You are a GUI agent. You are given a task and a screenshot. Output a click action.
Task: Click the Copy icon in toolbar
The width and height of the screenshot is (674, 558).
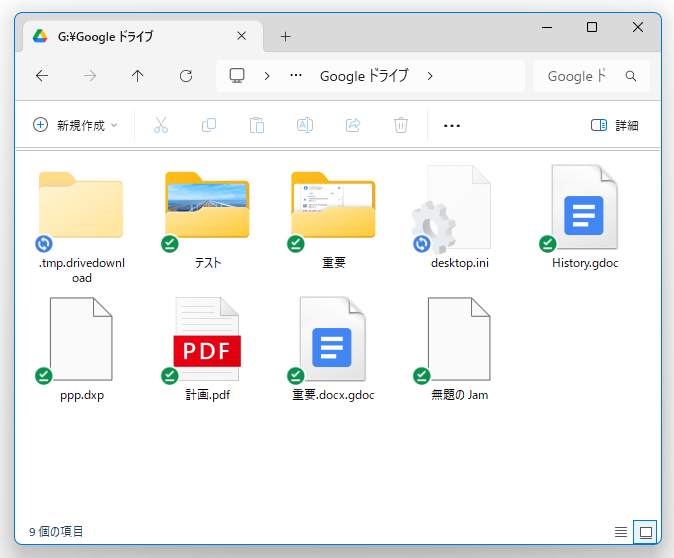[x=209, y=125]
